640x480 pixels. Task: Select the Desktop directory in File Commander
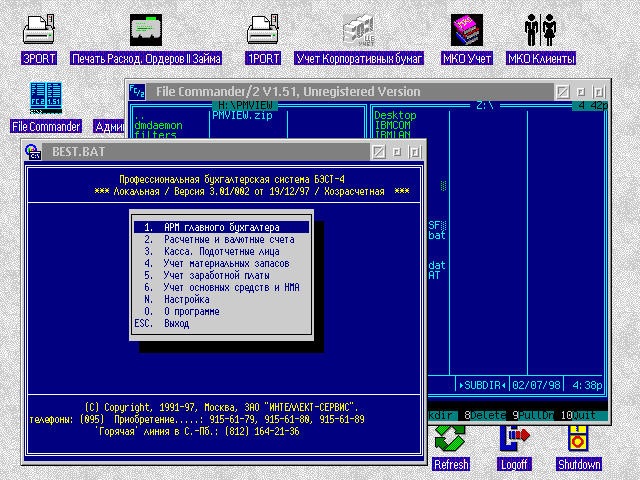click(x=395, y=116)
